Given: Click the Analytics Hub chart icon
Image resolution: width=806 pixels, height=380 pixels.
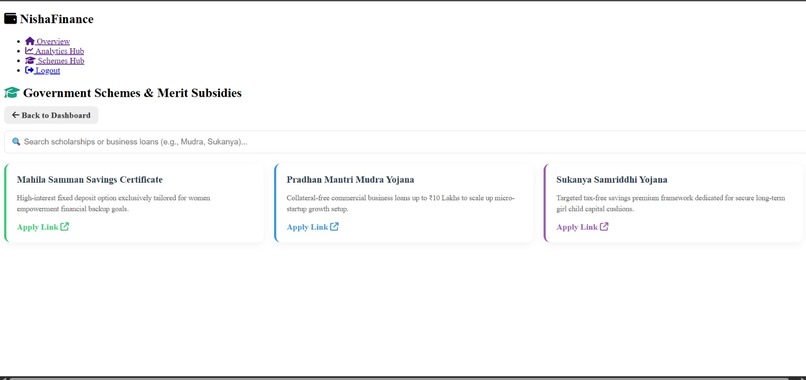Looking at the screenshot, I should coord(29,50).
